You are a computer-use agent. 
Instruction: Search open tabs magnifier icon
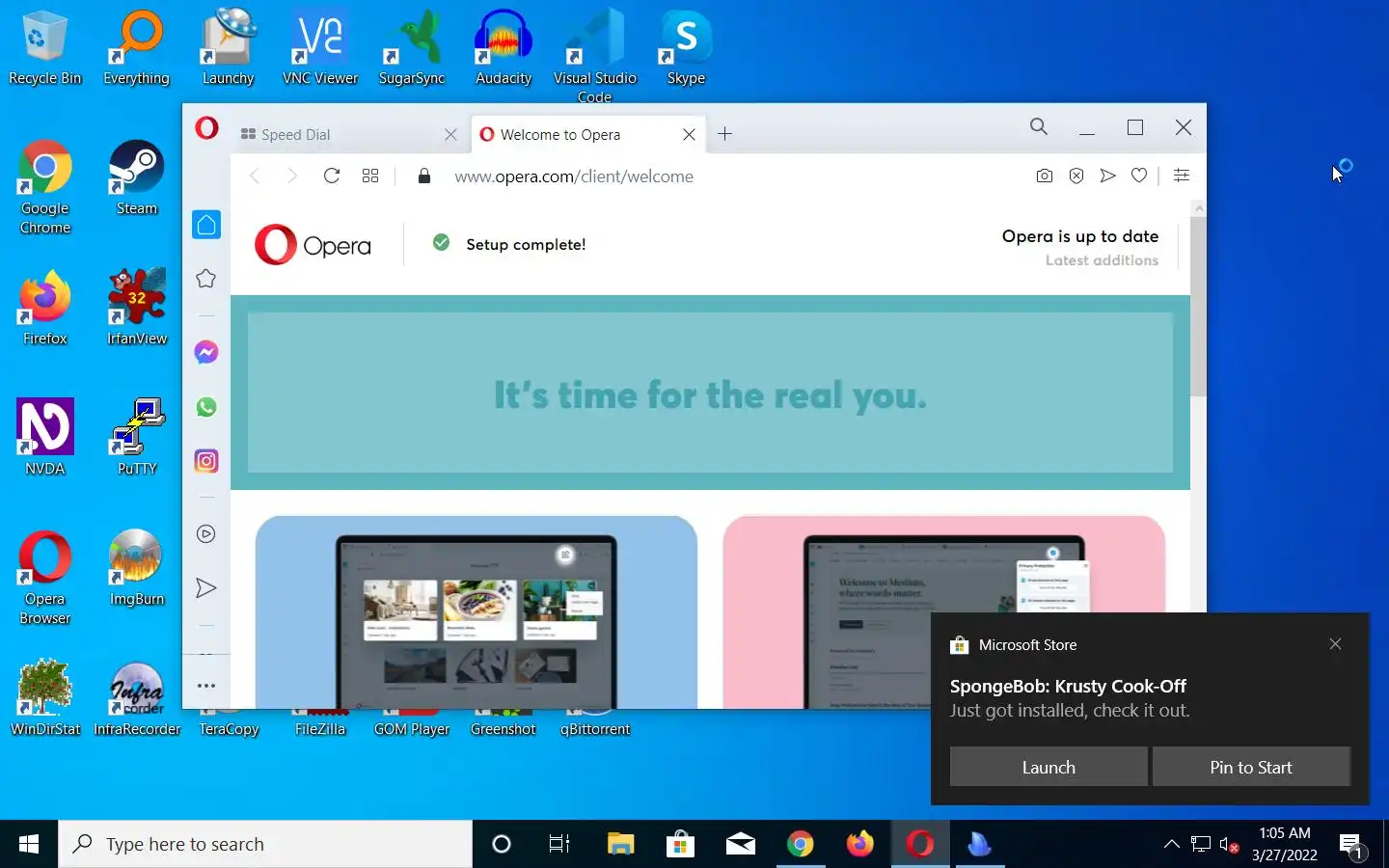pos(1039,126)
